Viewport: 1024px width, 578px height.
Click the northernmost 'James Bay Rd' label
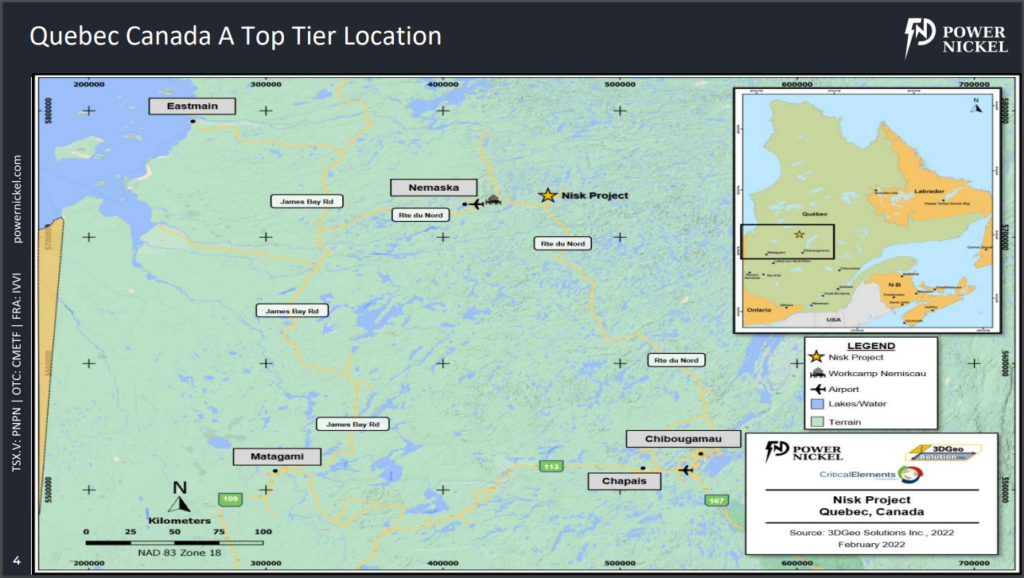307,201
